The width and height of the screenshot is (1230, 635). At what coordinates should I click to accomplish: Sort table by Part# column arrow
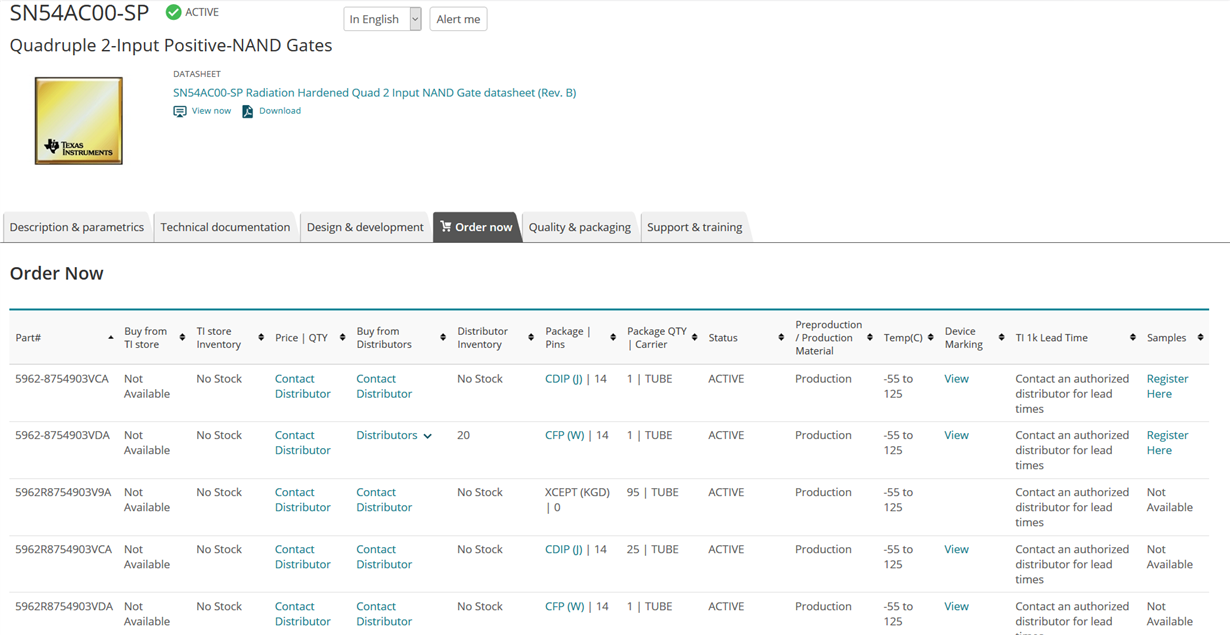pyautogui.click(x=110, y=338)
